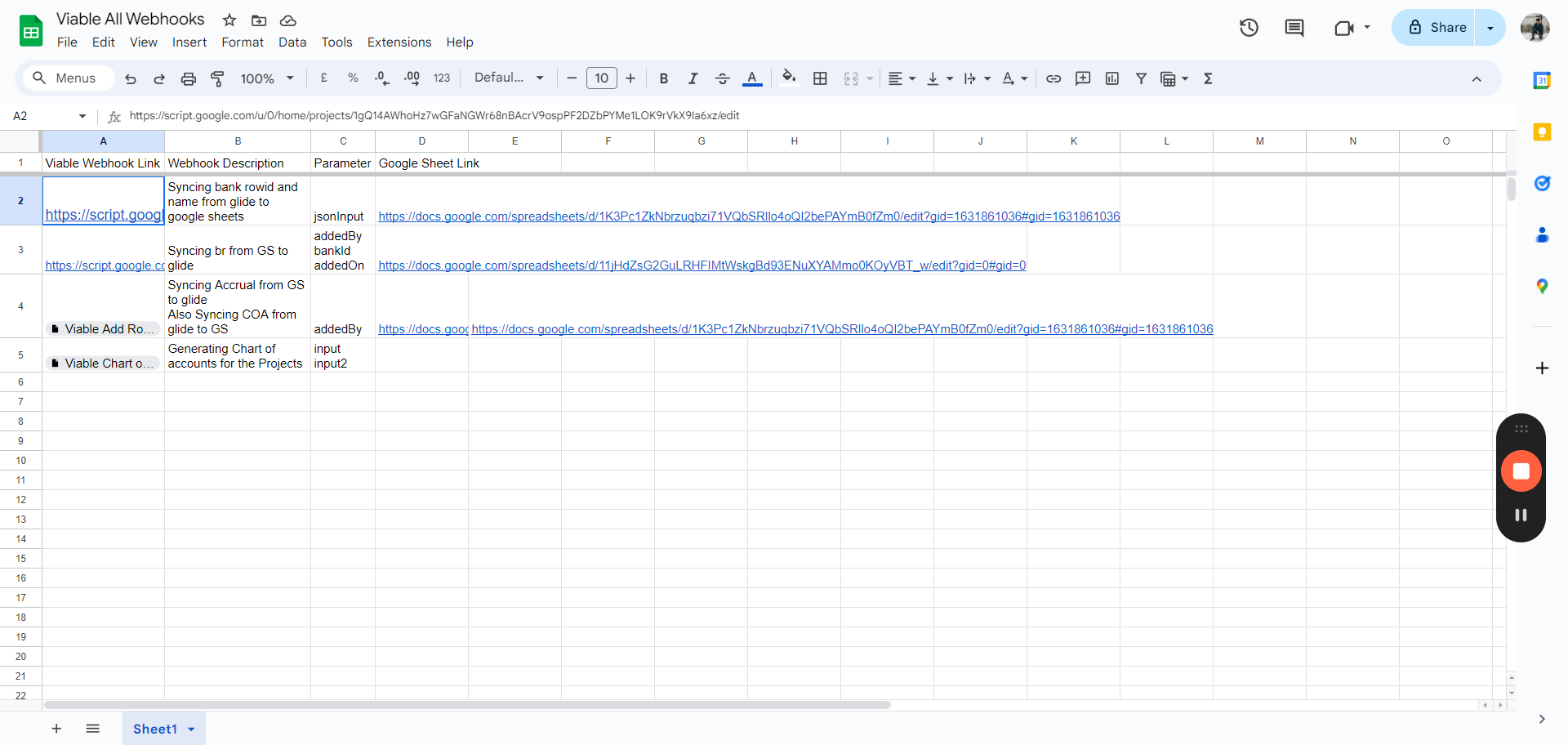View cloud save status icon

point(287,20)
